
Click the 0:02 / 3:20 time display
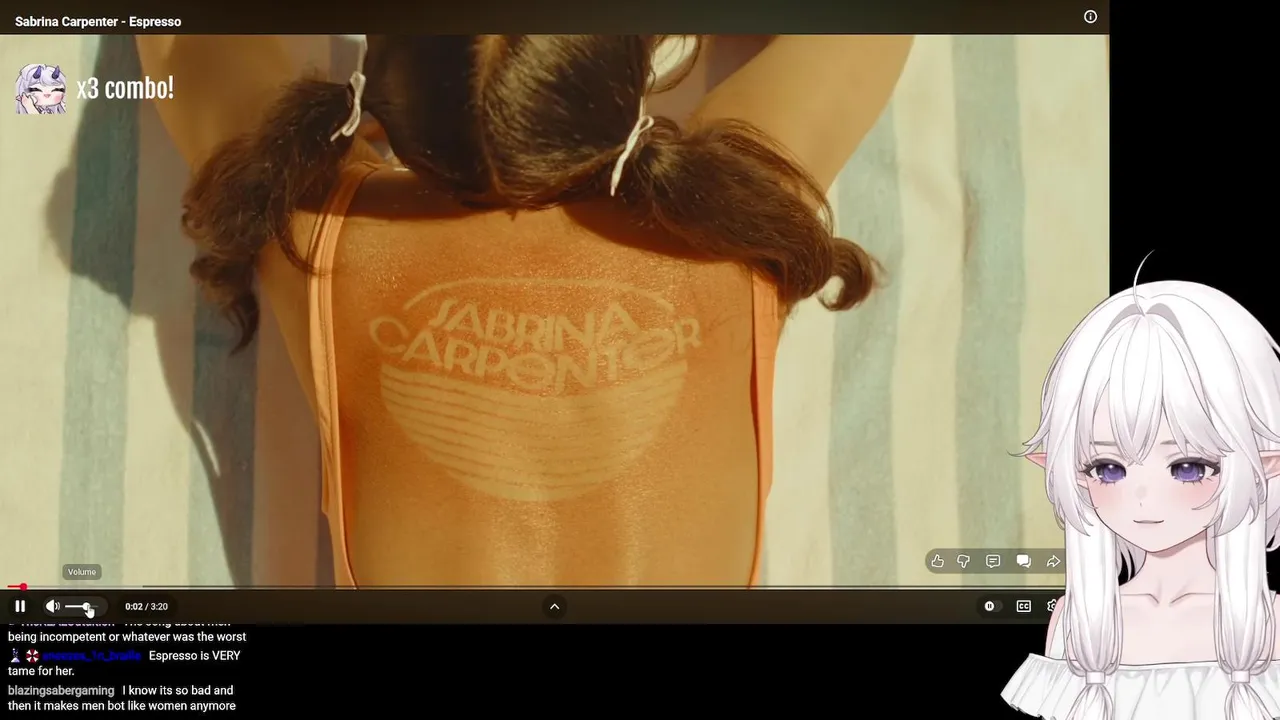pyautogui.click(x=146, y=606)
